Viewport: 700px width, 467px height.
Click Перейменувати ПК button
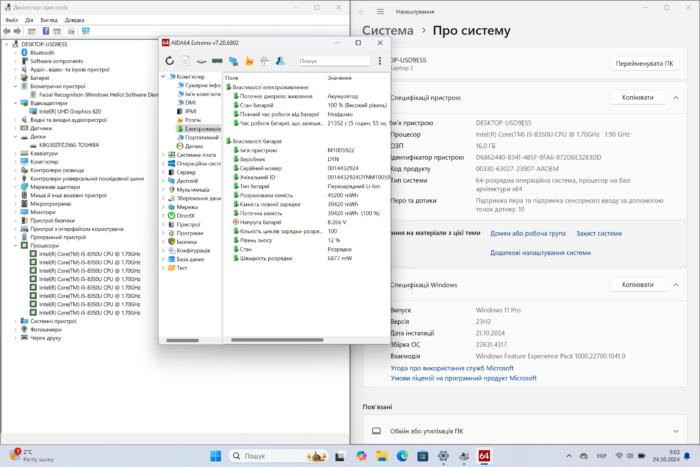(x=644, y=63)
